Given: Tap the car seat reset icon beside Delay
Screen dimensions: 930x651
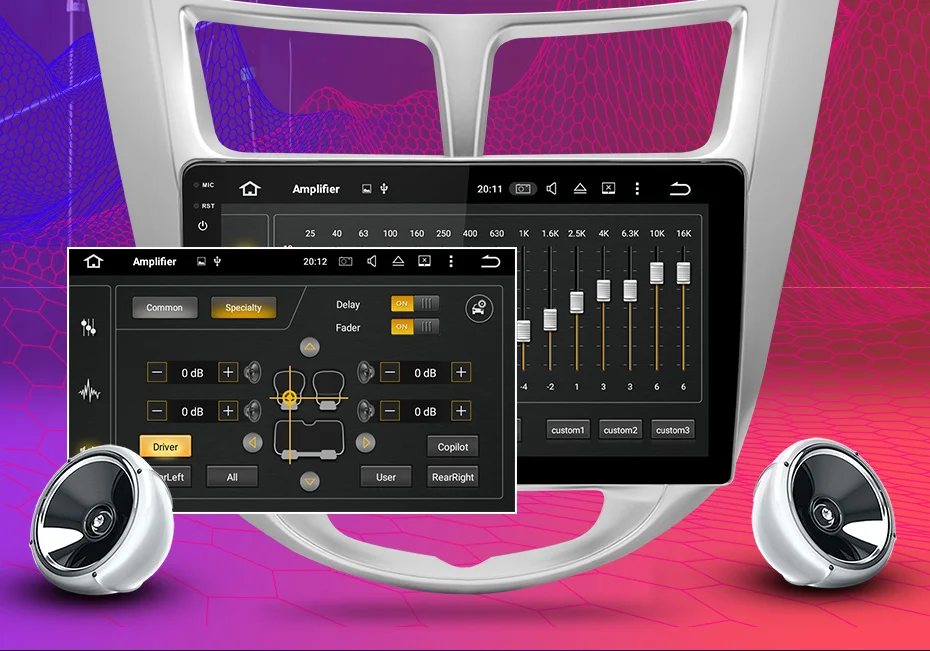Looking at the screenshot, I should (479, 308).
